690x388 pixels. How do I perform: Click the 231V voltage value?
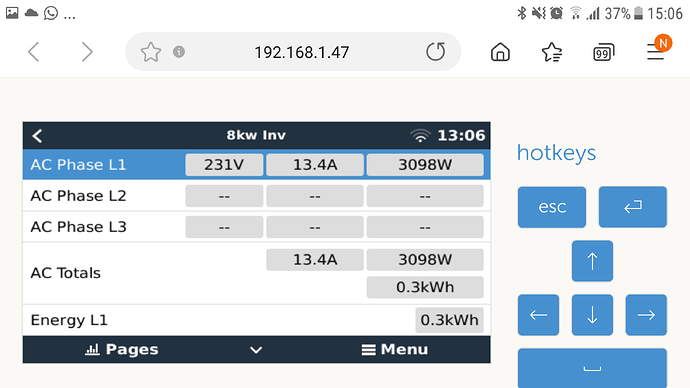224,165
